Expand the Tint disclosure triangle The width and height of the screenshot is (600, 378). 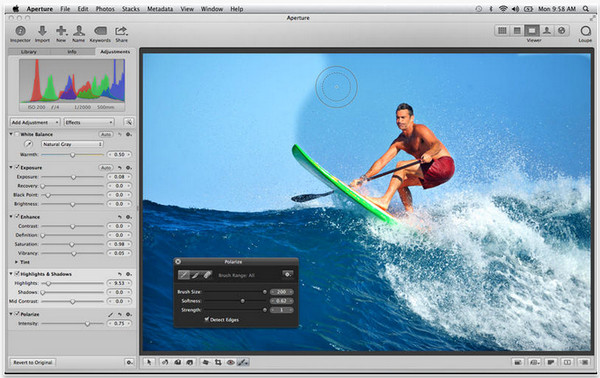[x=16, y=262]
